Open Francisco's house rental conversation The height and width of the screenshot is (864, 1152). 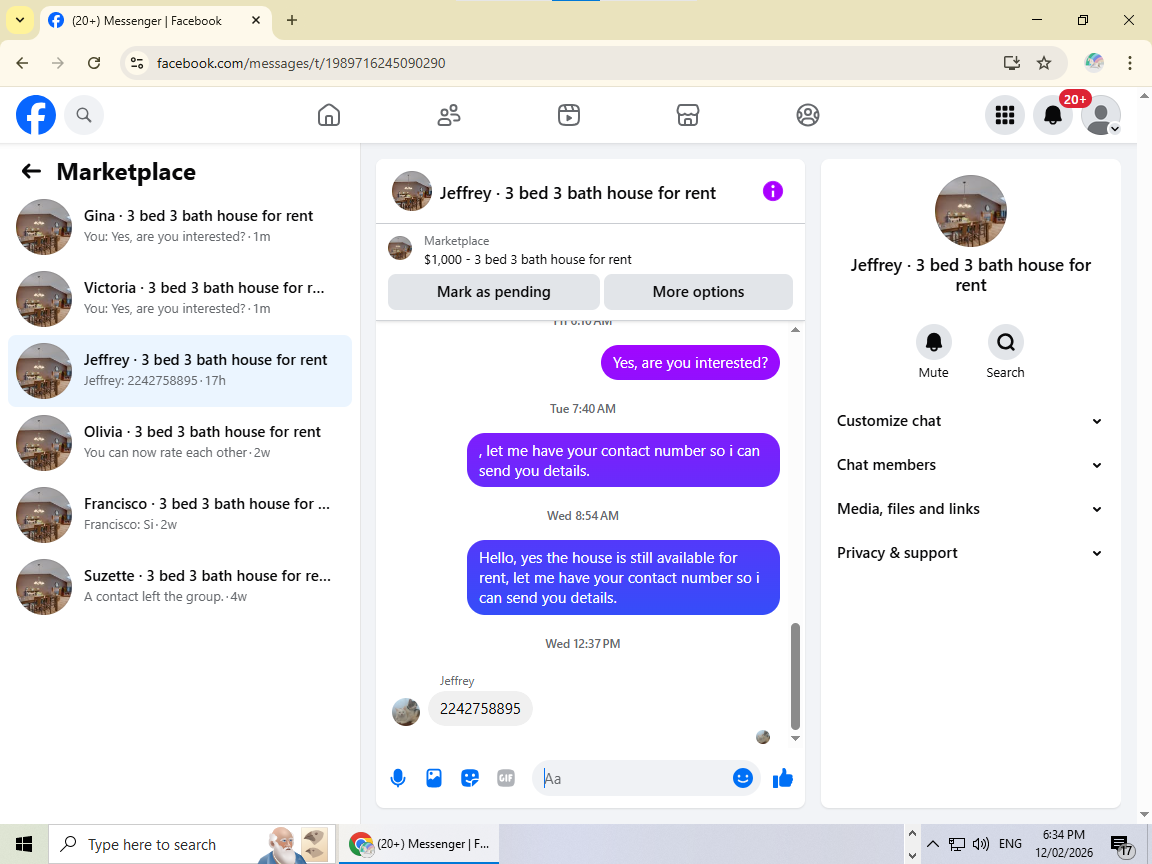(x=180, y=514)
